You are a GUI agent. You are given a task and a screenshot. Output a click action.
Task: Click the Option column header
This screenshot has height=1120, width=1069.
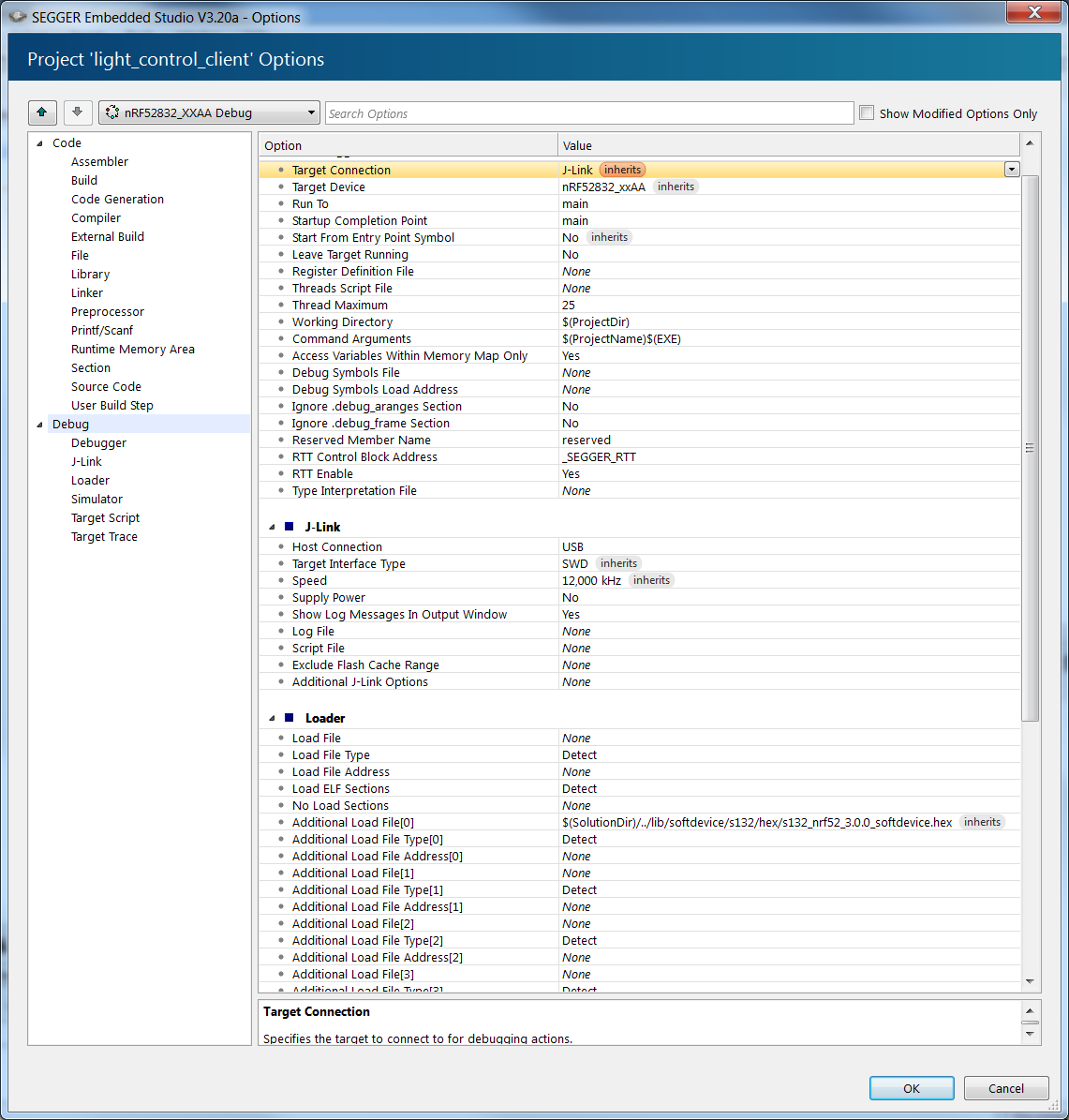(408, 145)
